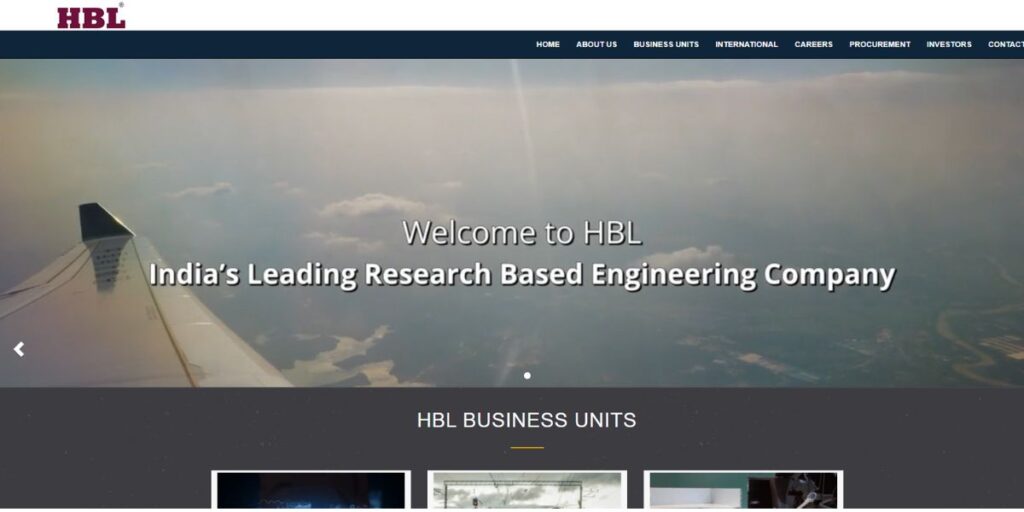Go to the previous slide arrow
The height and width of the screenshot is (512, 1024).
pyautogui.click(x=19, y=349)
